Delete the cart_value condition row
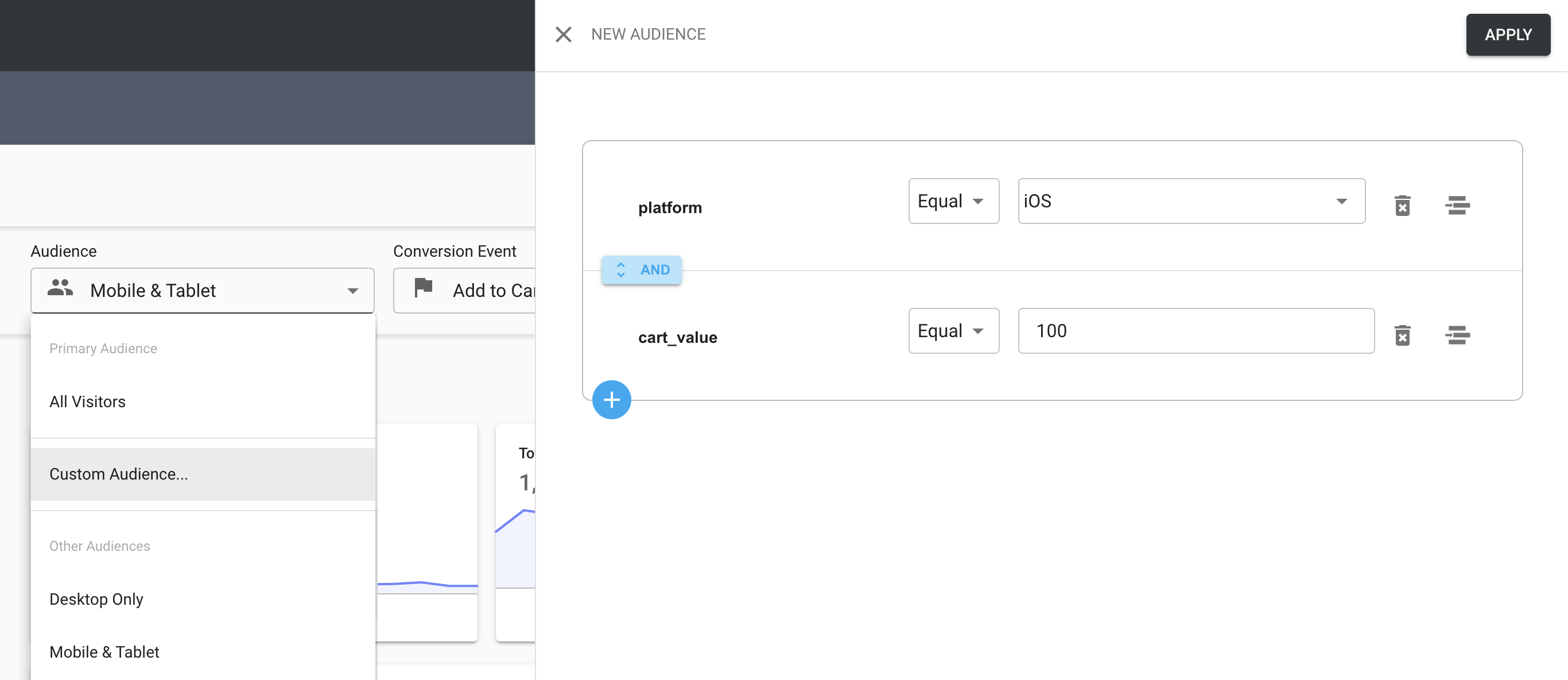This screenshot has width=1568, height=680. pos(1403,335)
